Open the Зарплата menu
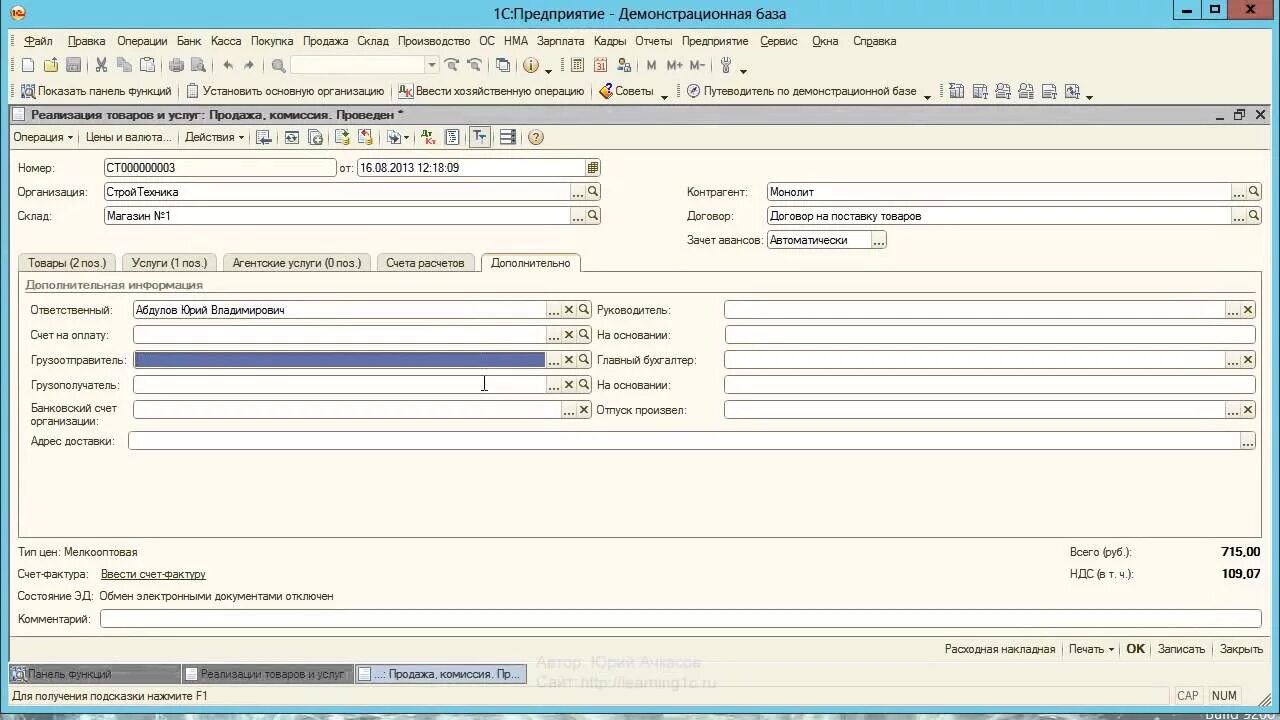Image resolution: width=1280 pixels, height=720 pixels. (x=560, y=41)
